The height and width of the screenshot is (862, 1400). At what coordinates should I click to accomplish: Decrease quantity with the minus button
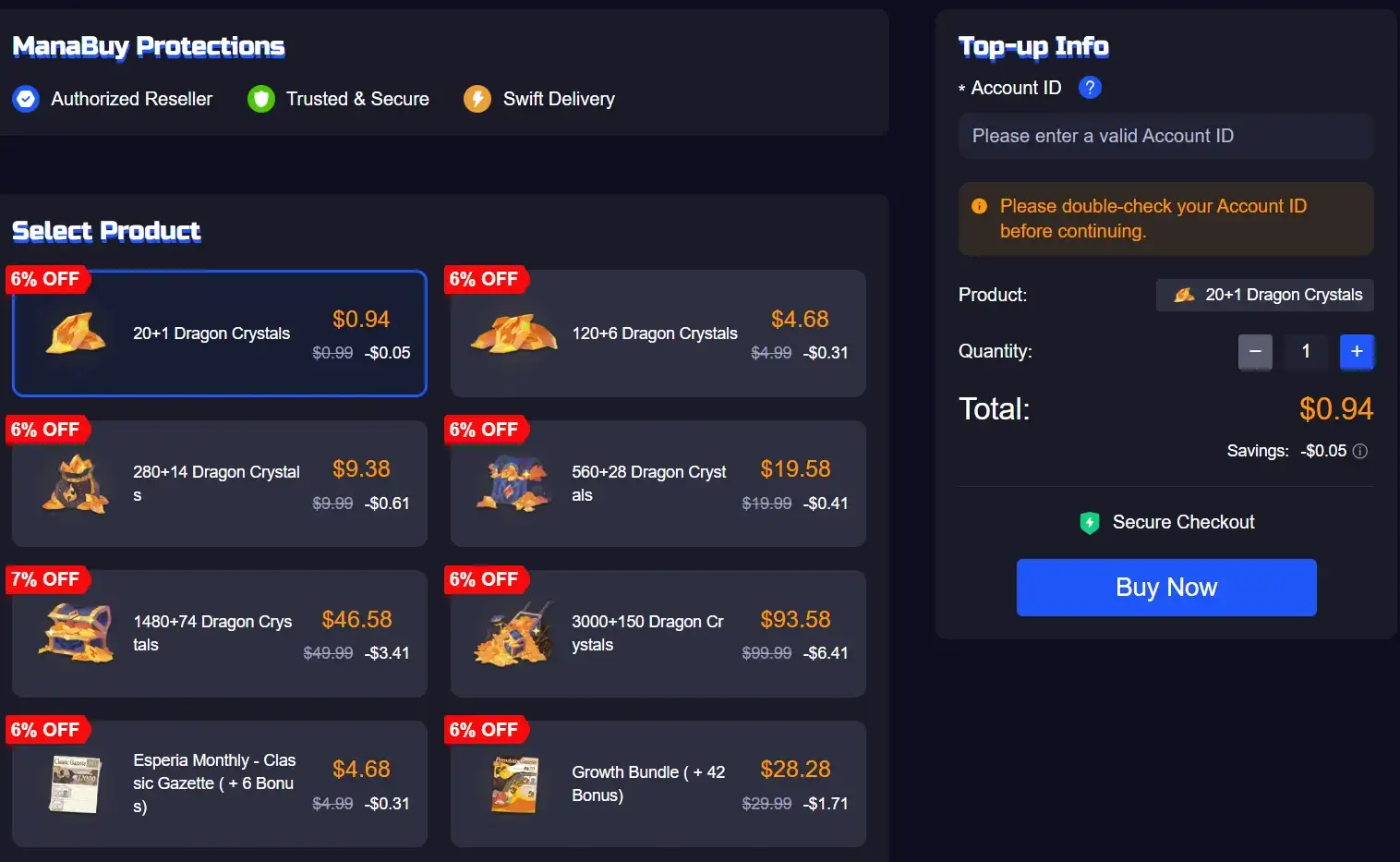click(x=1255, y=351)
